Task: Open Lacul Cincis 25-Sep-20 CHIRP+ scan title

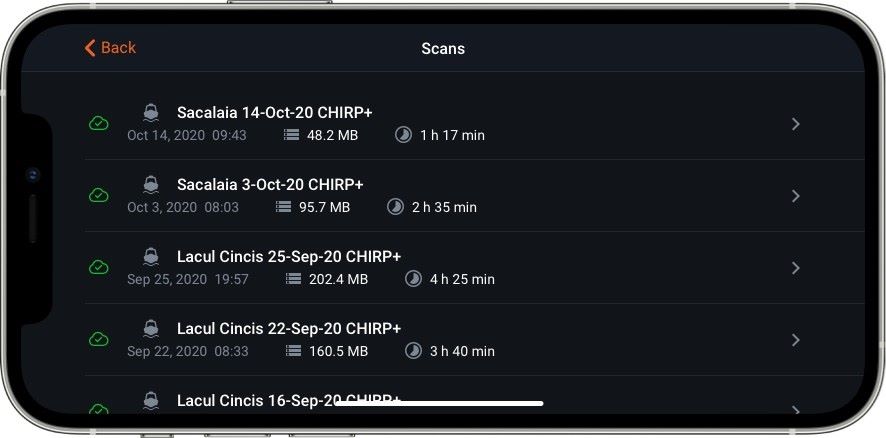Action: point(289,256)
